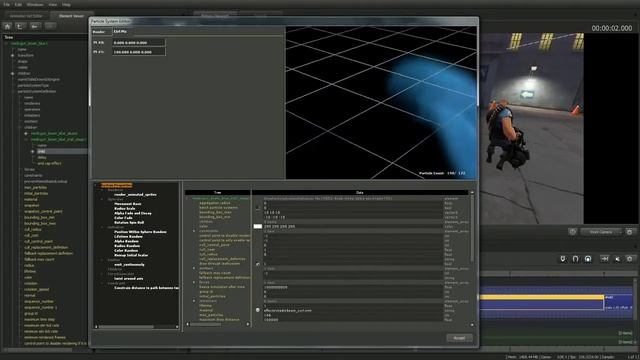640x360 pixels.
Task: Expand the highlighted child row in tree
Action: (33, 151)
